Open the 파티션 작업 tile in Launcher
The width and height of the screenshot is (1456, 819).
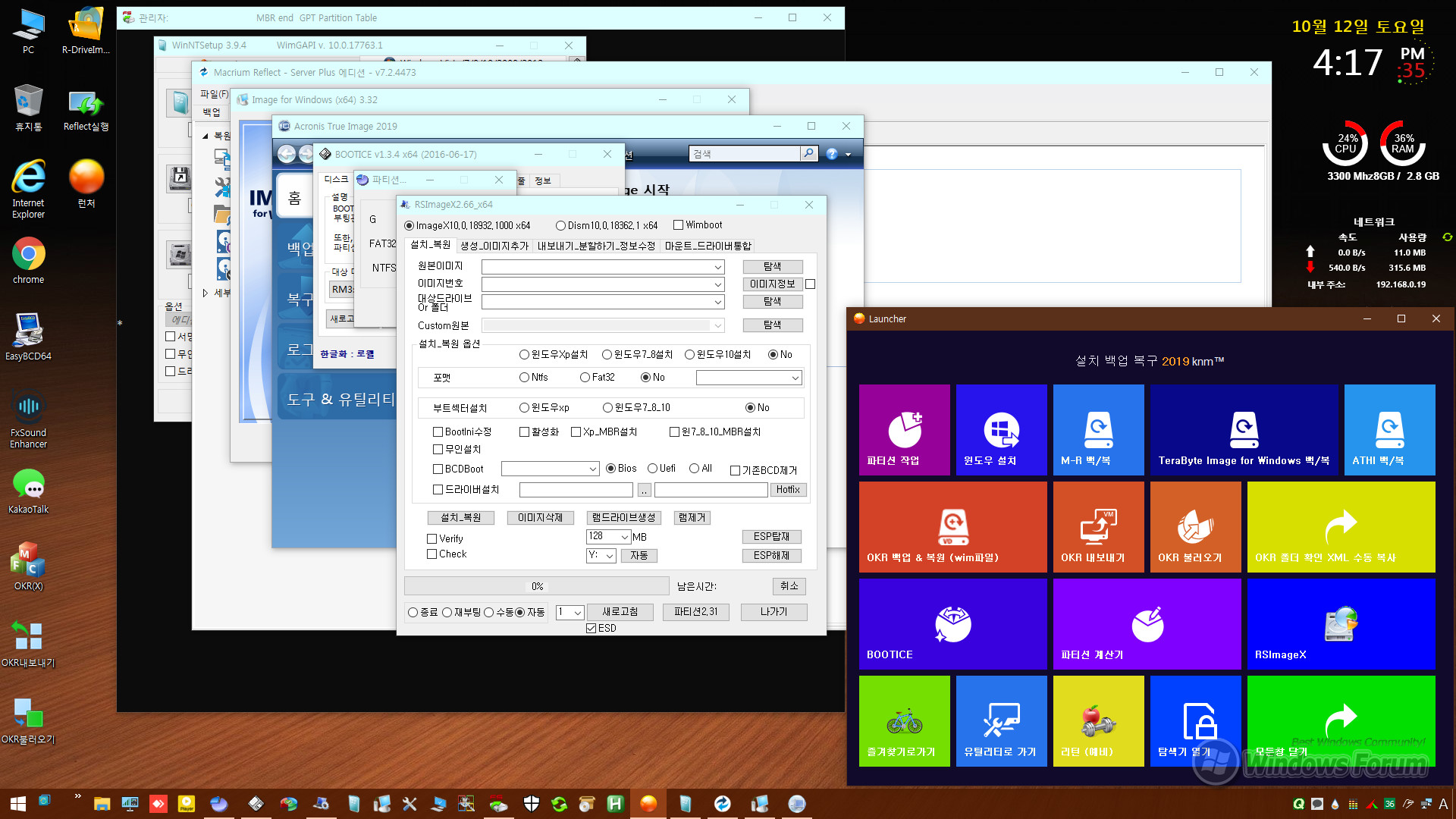click(x=904, y=429)
